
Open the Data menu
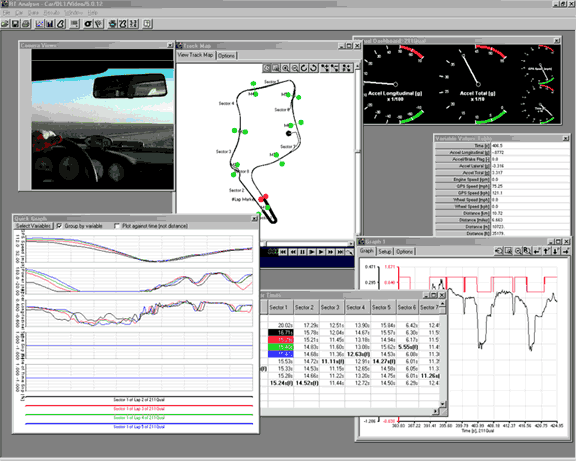tap(33, 13)
